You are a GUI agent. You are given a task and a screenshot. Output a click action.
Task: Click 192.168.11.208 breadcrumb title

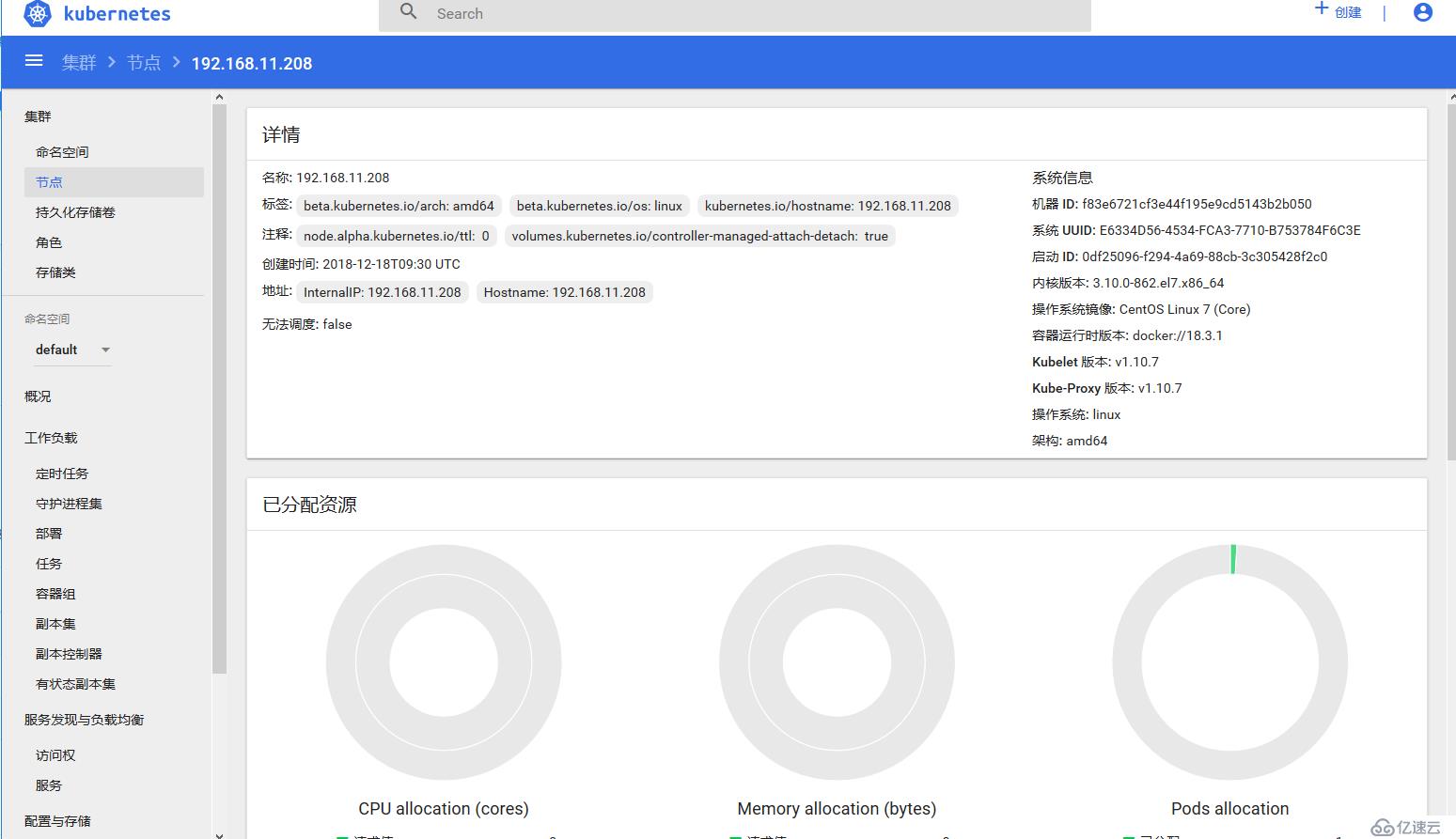[x=252, y=63]
